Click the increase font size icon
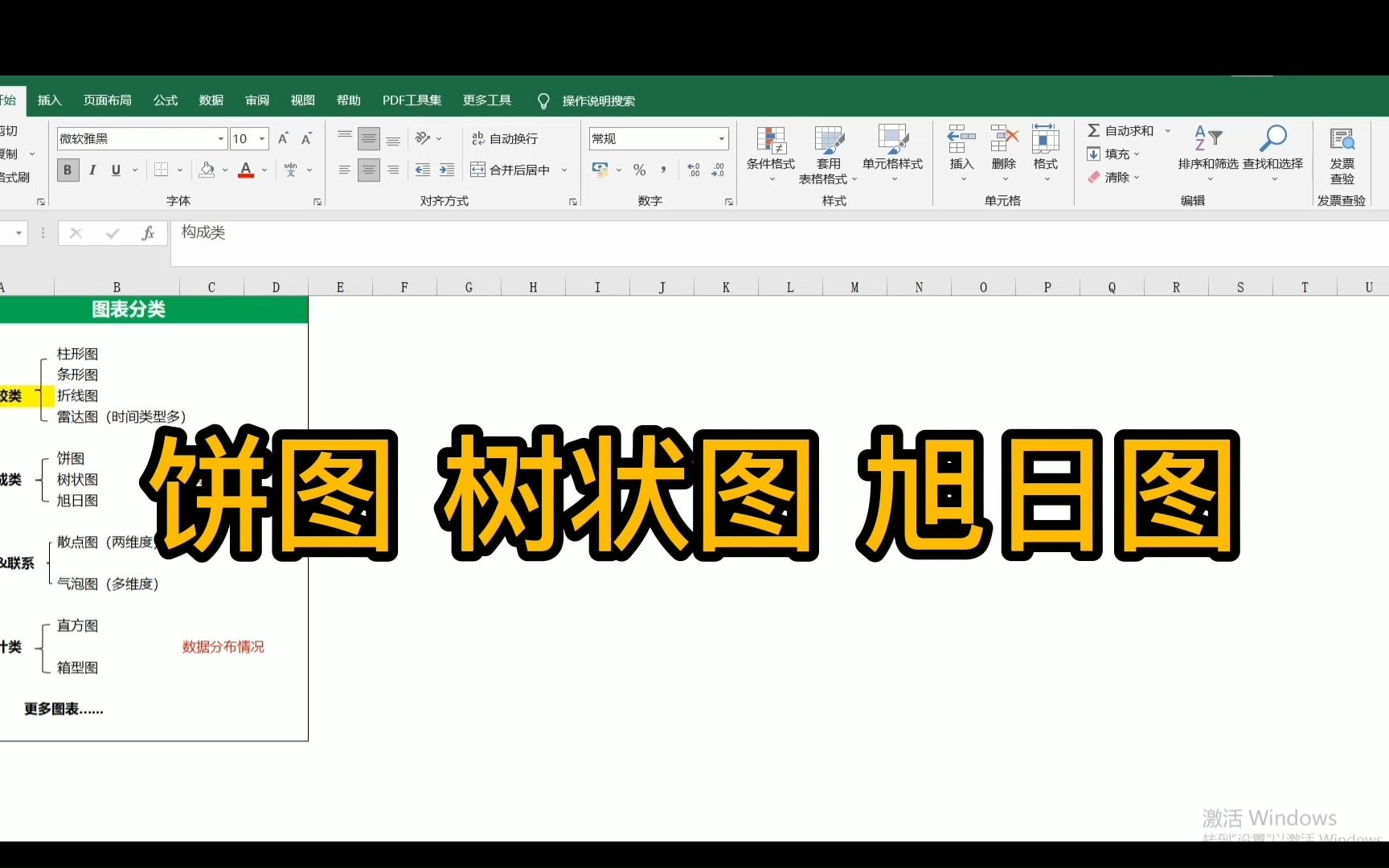 283,139
